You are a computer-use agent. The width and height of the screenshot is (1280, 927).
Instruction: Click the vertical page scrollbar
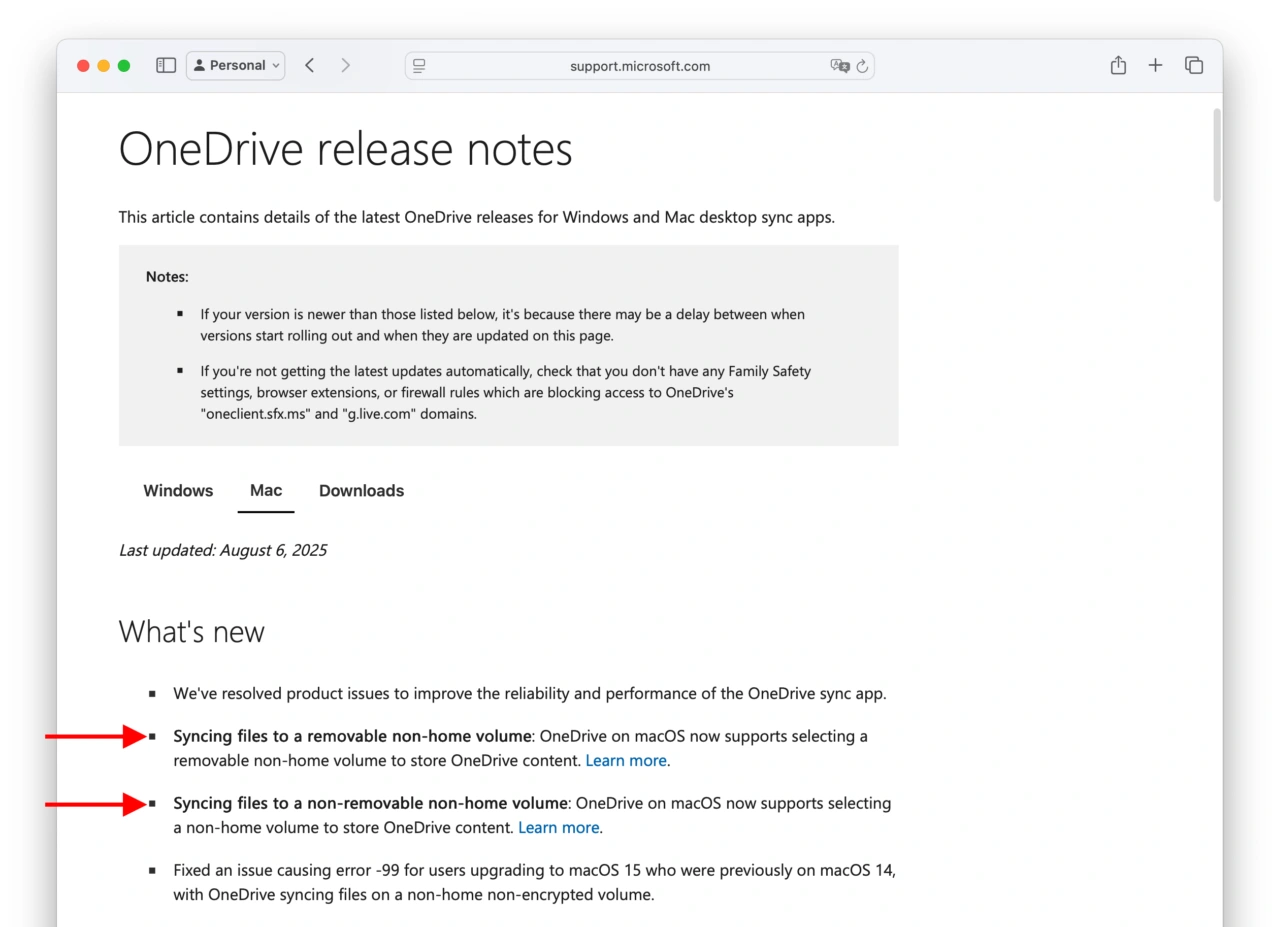[1216, 155]
